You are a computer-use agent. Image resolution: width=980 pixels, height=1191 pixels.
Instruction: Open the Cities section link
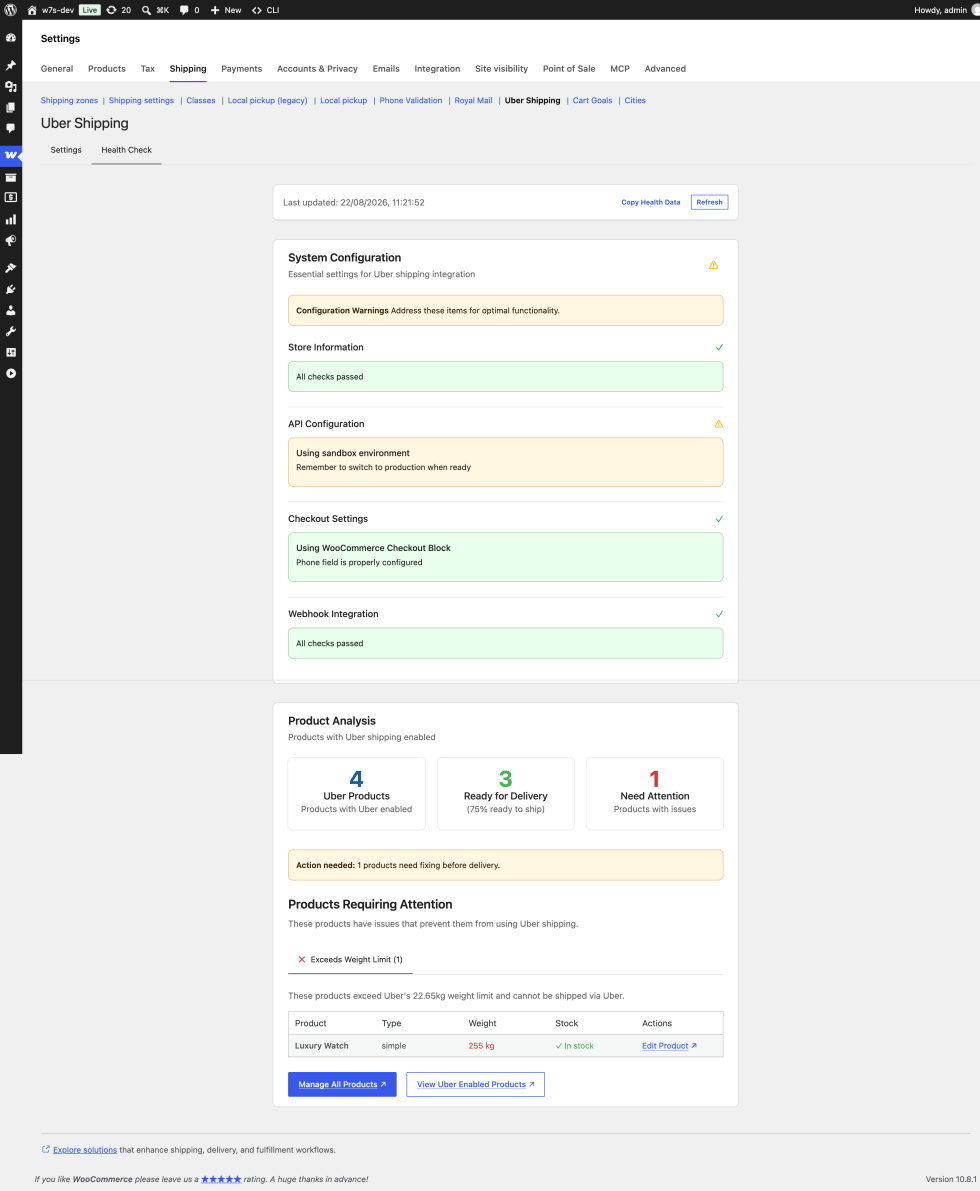pyautogui.click(x=635, y=100)
